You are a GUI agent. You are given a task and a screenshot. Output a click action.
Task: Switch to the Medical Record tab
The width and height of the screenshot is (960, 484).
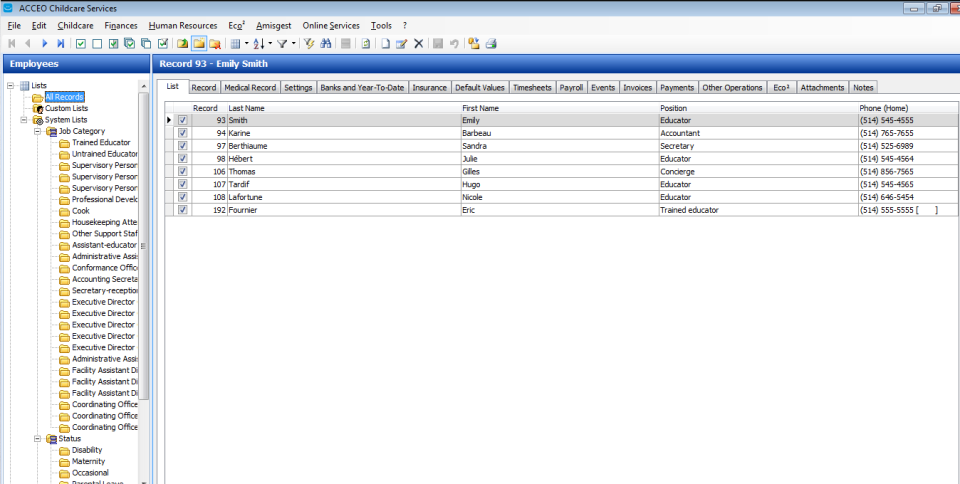[x=250, y=87]
